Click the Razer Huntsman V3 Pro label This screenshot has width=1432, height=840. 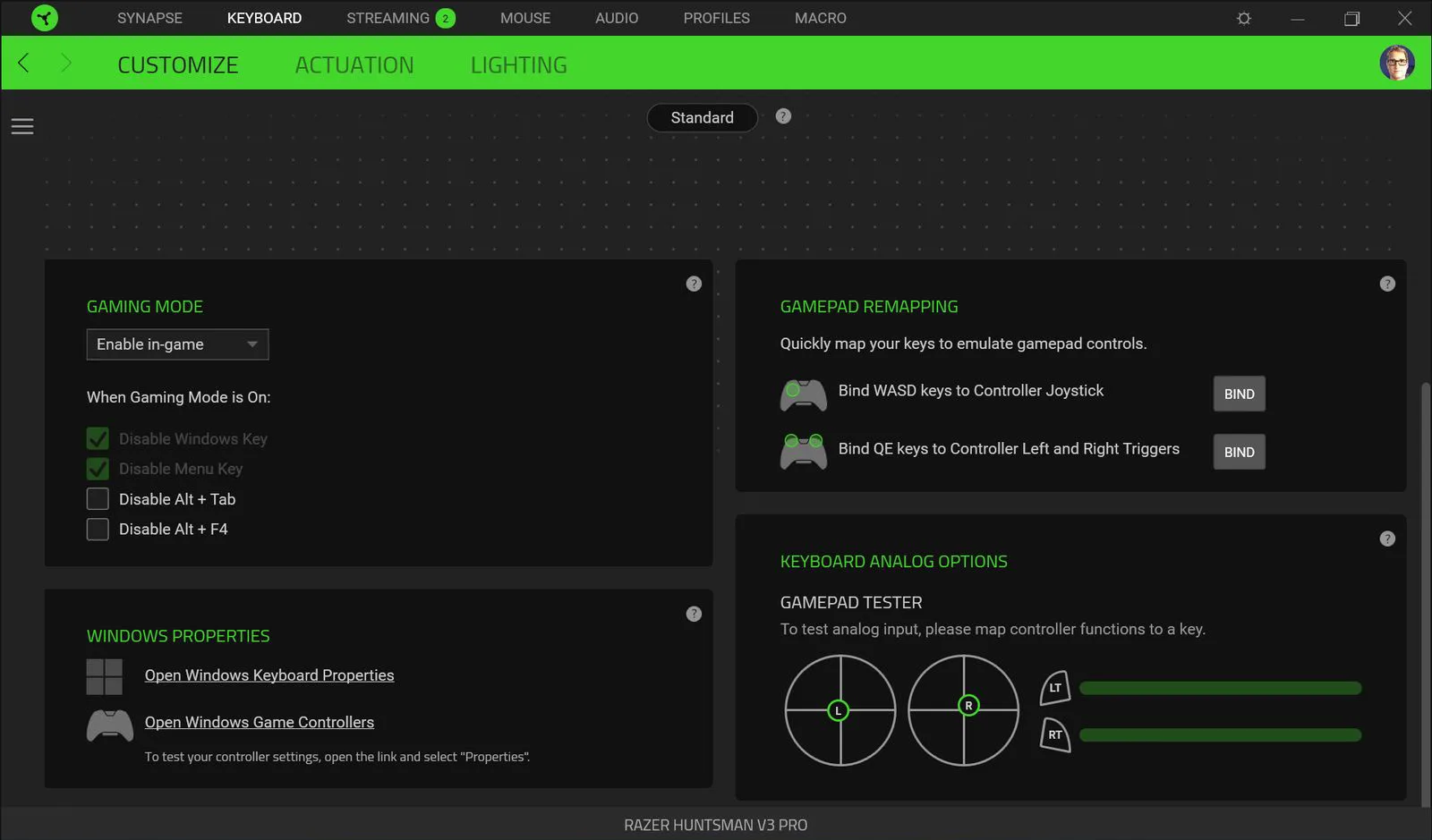click(x=716, y=825)
